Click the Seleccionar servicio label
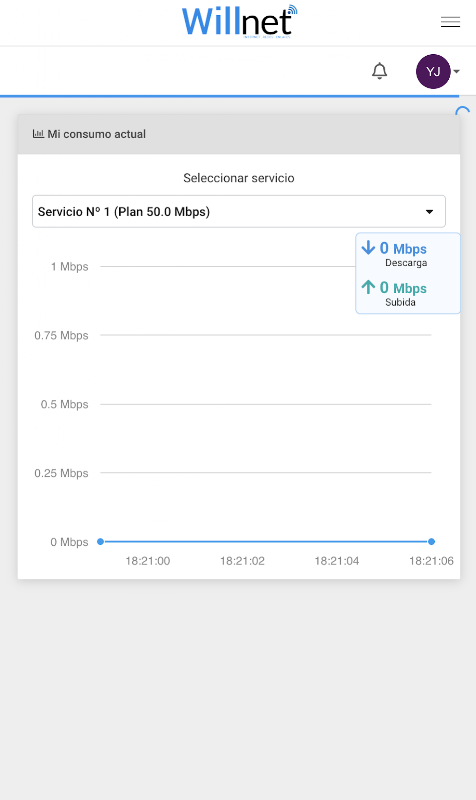This screenshot has height=800, width=476. (x=239, y=178)
